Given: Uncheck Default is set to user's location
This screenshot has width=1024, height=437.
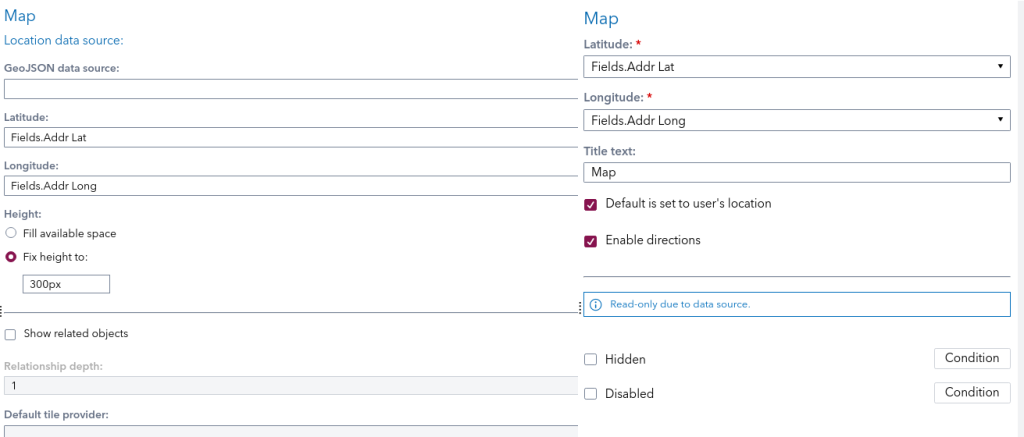Looking at the screenshot, I should click(591, 204).
